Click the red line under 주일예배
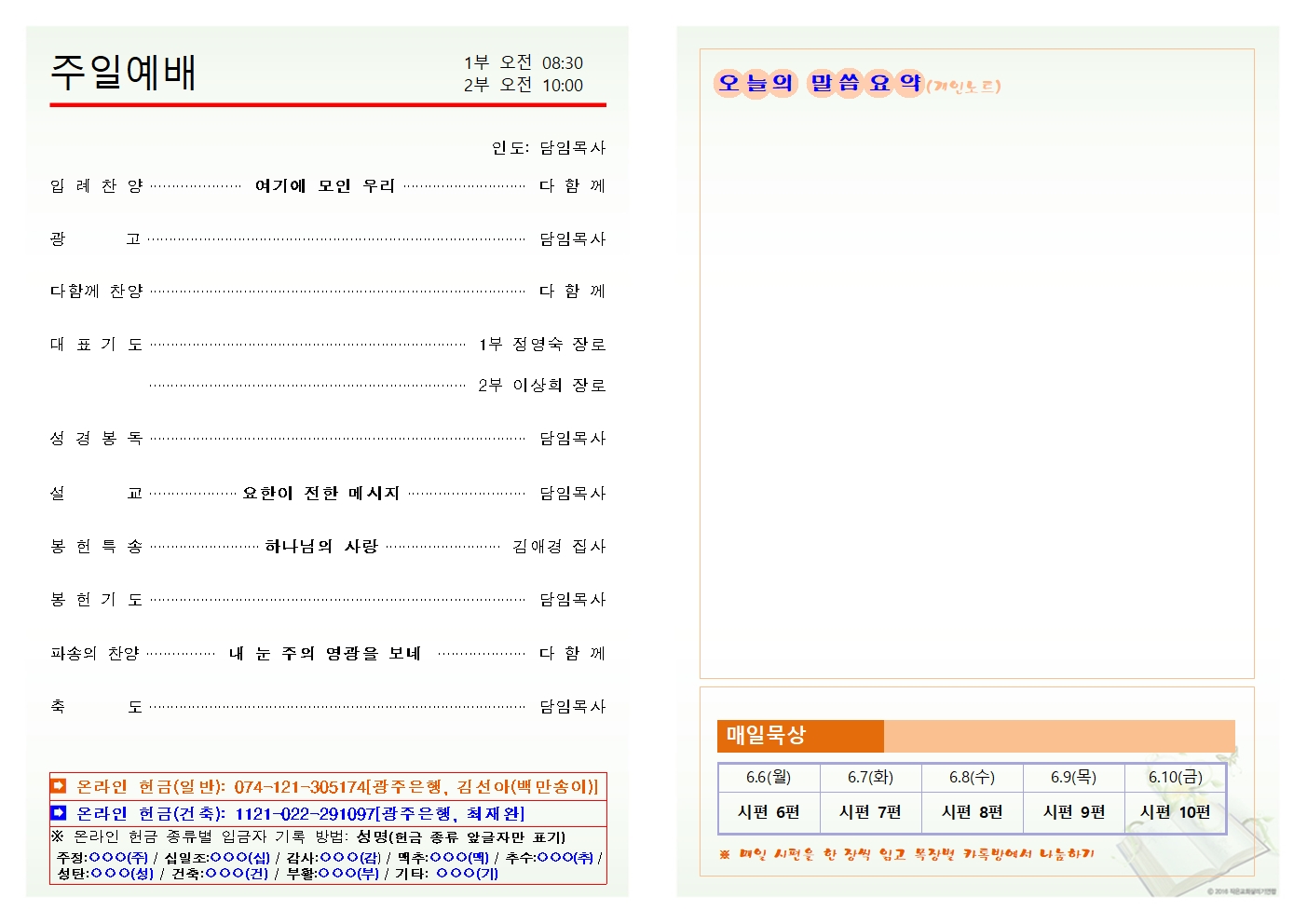 (x=328, y=105)
